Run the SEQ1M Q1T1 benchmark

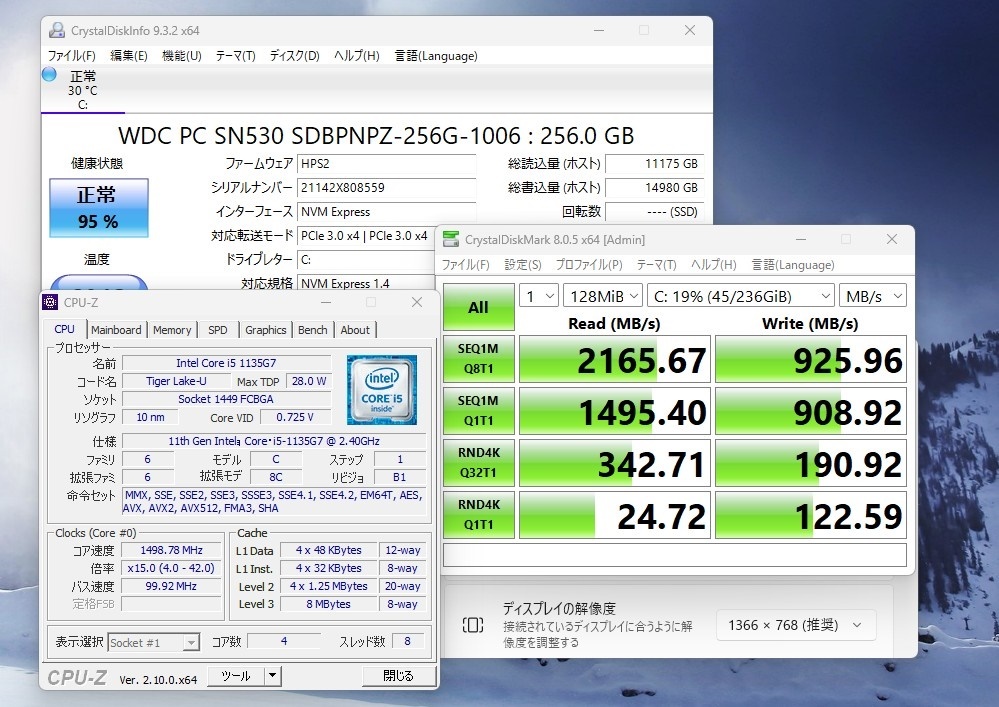pyautogui.click(x=478, y=411)
